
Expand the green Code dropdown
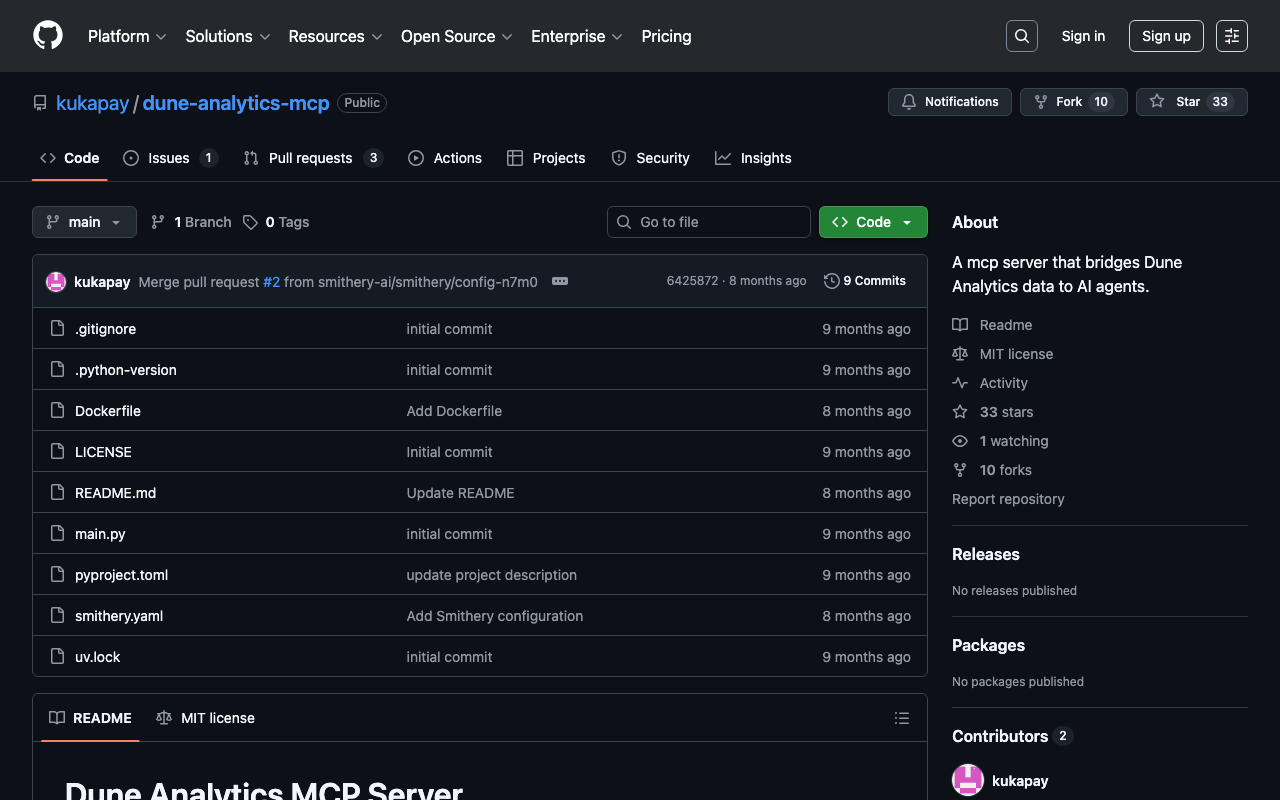click(x=872, y=222)
